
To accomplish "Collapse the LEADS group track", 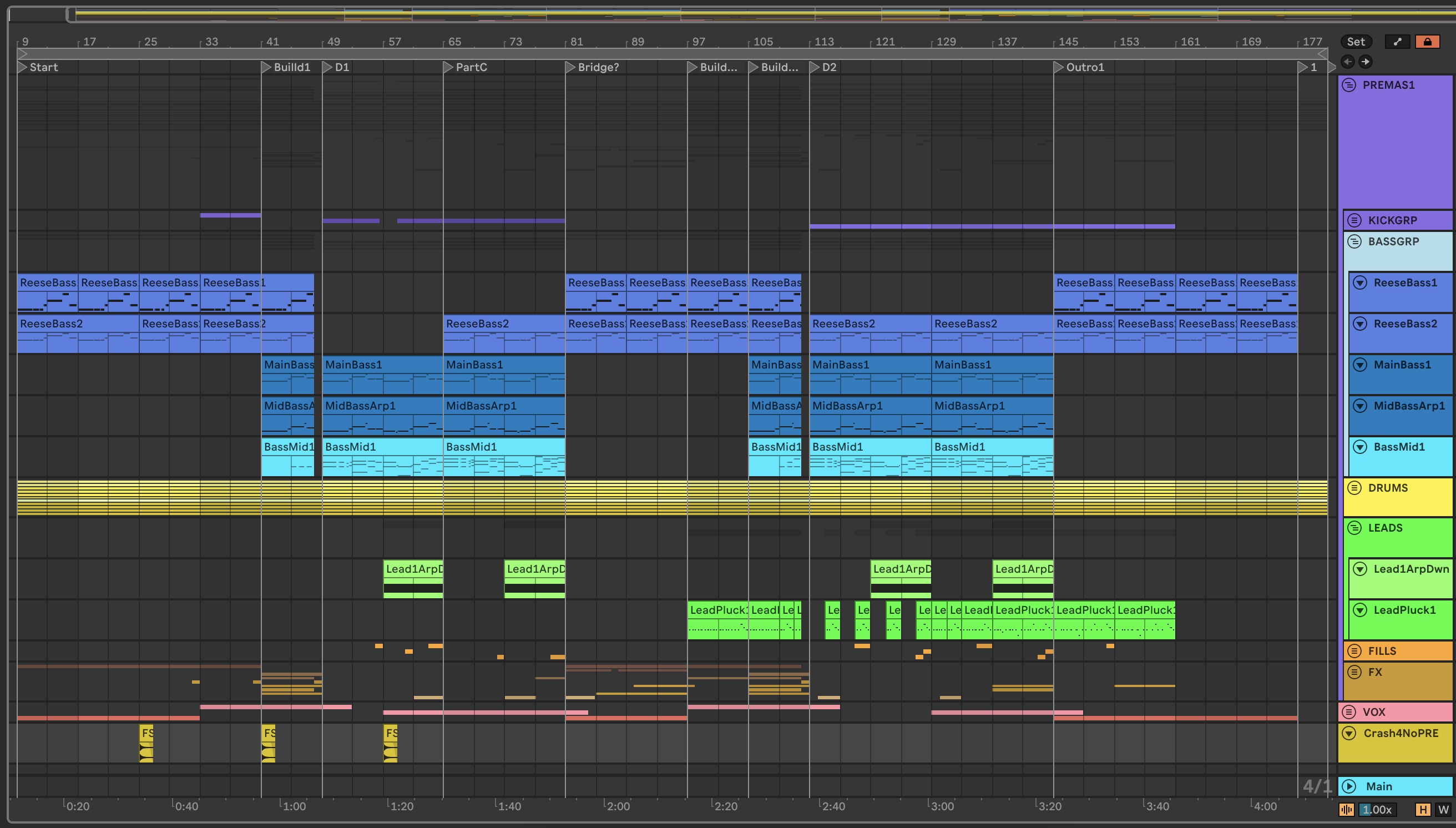I will 1354,528.
